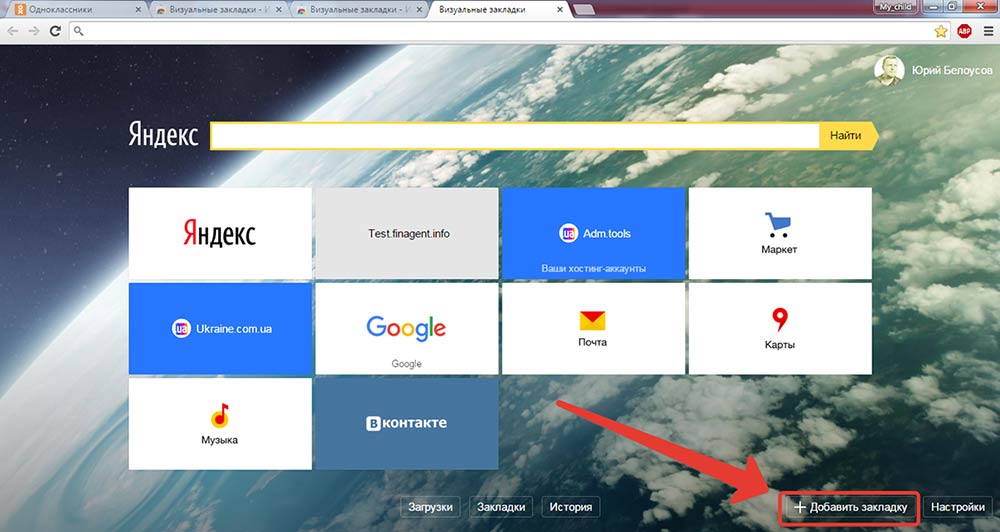Click inside the Яндекс search field

515,135
